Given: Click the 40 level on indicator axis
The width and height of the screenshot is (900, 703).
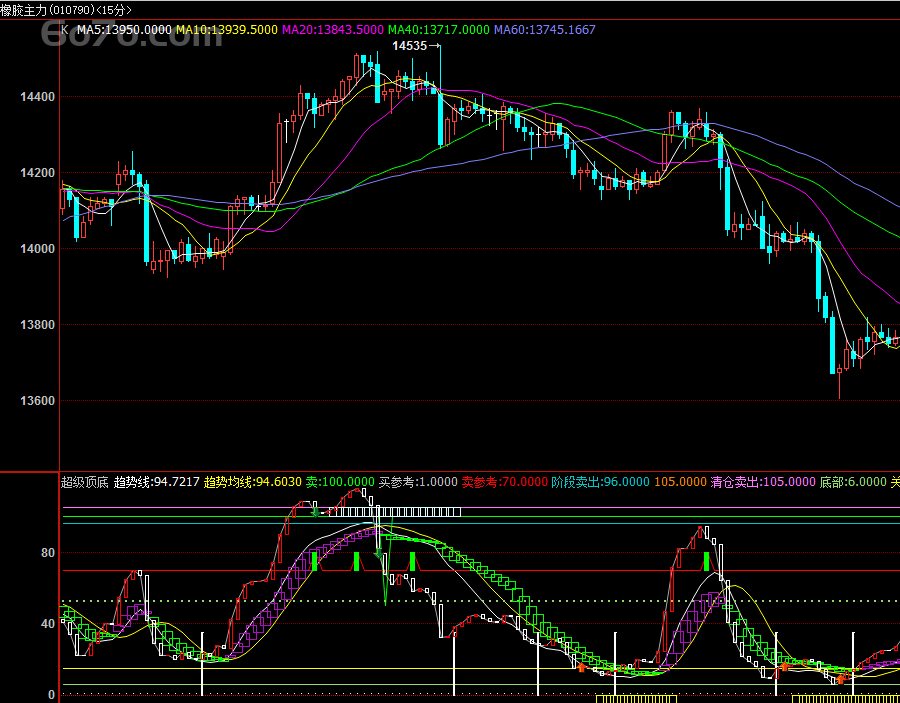Looking at the screenshot, I should pyautogui.click(x=46, y=624).
